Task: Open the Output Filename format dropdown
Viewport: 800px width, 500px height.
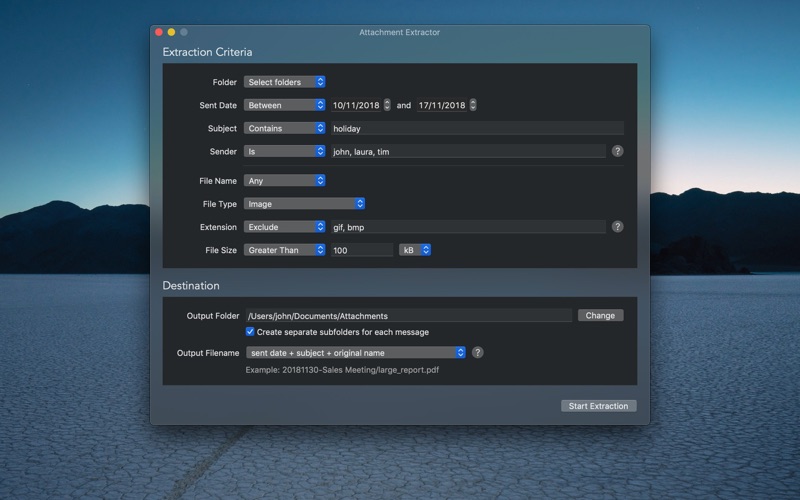Action: tap(356, 353)
